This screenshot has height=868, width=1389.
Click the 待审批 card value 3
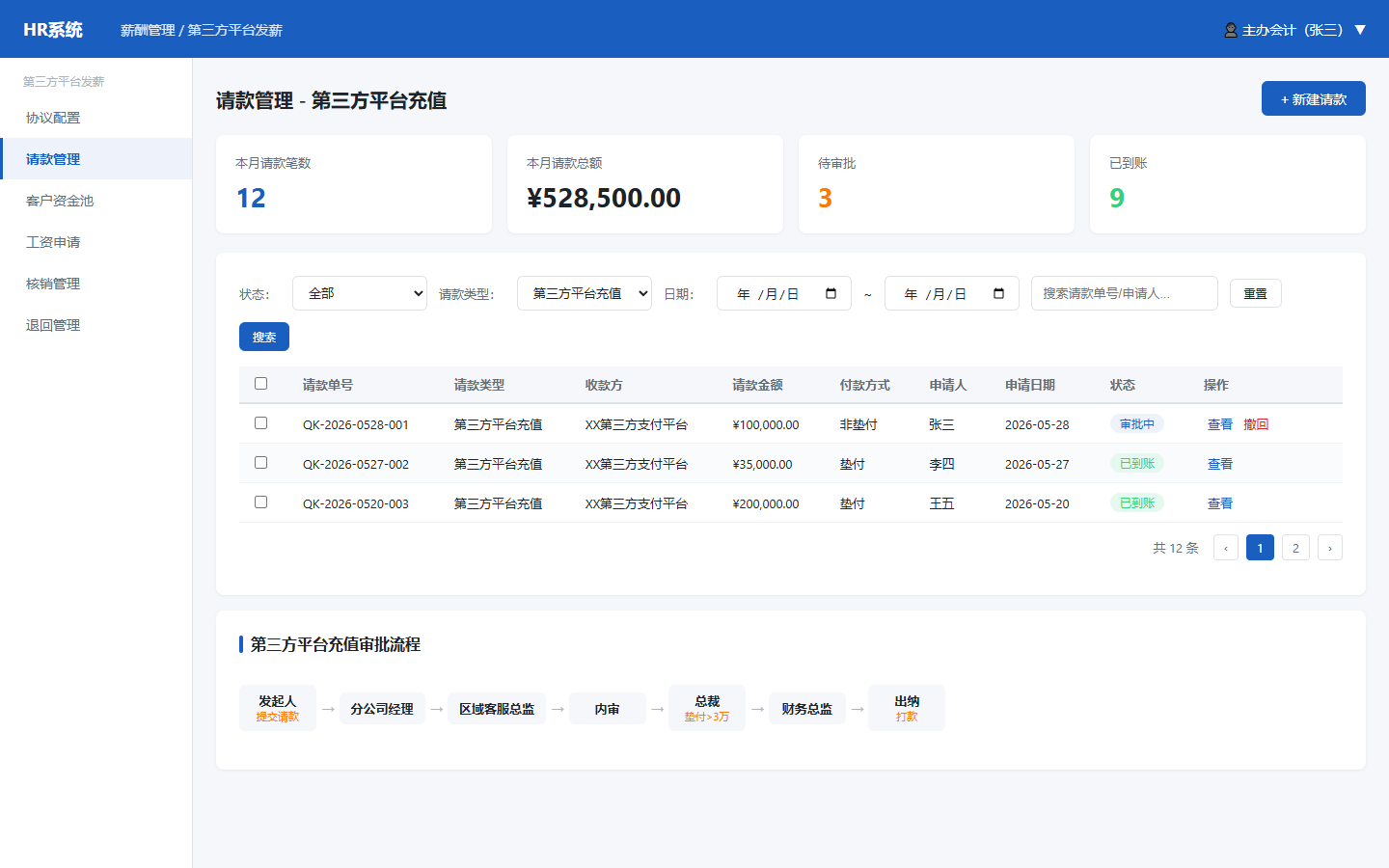[x=825, y=198]
